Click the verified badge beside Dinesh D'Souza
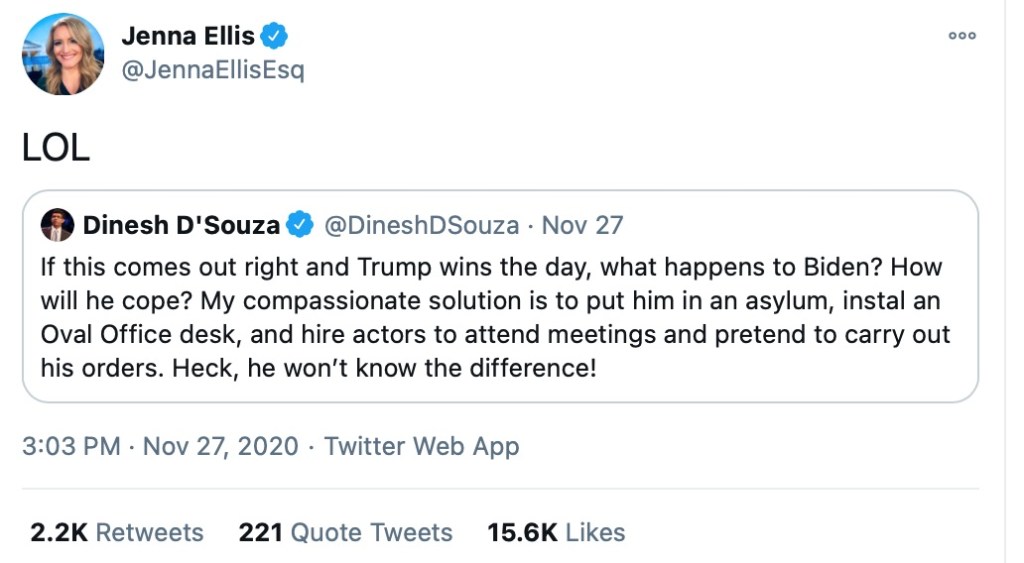The width and height of the screenshot is (1024, 563). [x=300, y=225]
